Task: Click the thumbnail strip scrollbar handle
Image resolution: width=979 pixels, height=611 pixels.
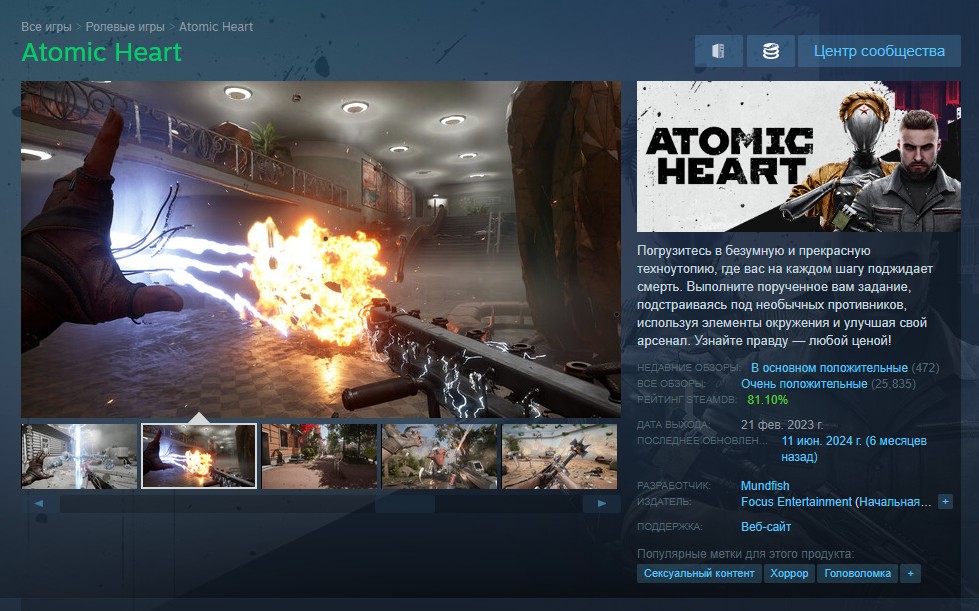Action: [405, 504]
